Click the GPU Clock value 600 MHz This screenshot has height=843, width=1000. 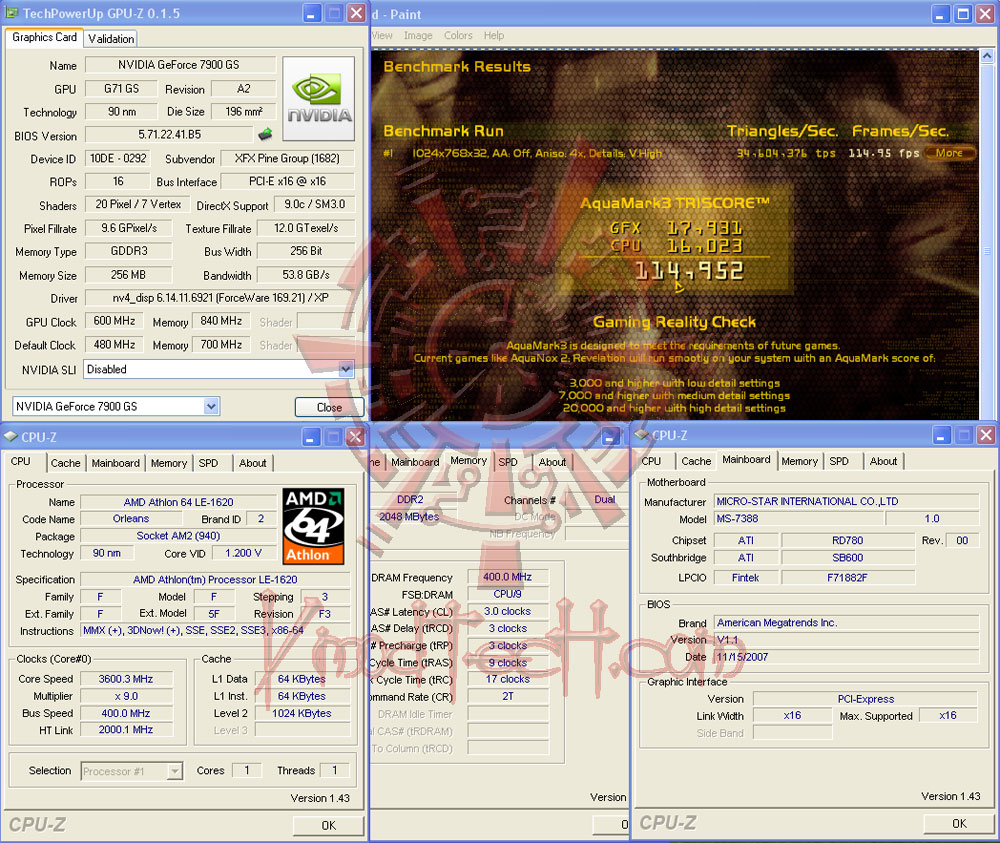coord(114,321)
